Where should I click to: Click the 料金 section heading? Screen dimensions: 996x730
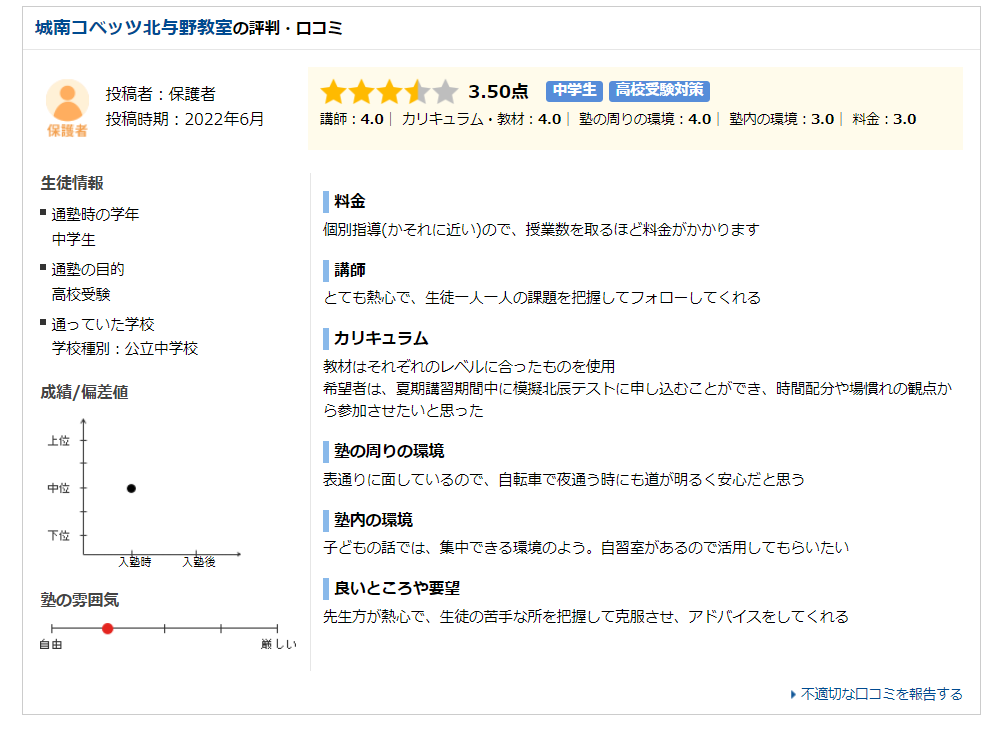point(350,201)
